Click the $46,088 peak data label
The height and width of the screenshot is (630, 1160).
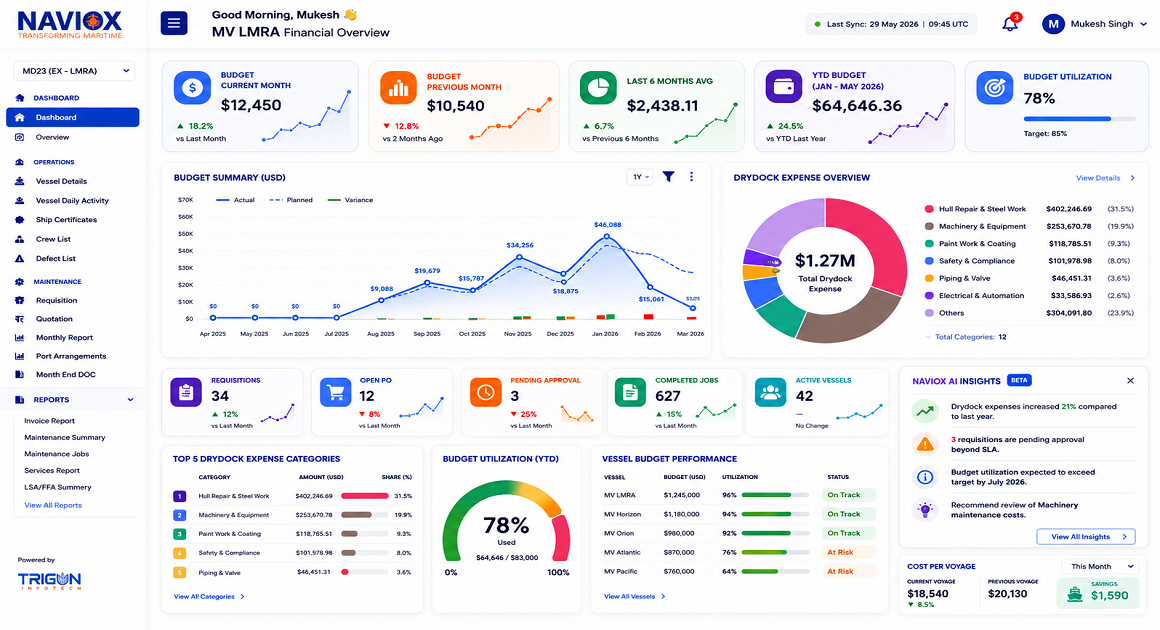[x=607, y=225]
